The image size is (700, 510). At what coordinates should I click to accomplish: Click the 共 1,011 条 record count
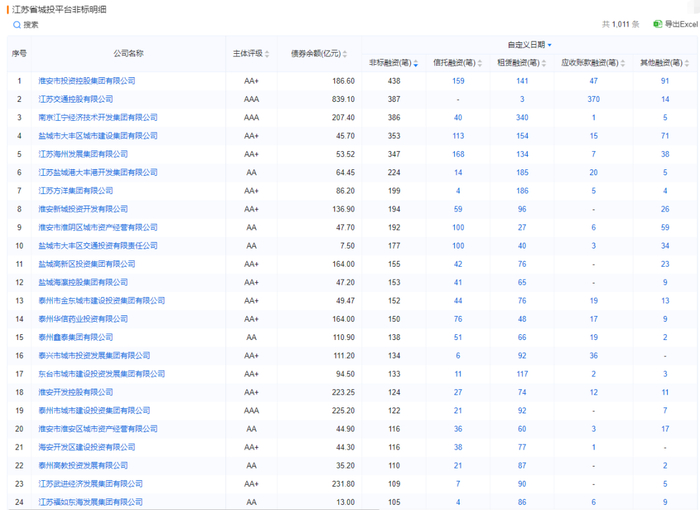(x=620, y=25)
